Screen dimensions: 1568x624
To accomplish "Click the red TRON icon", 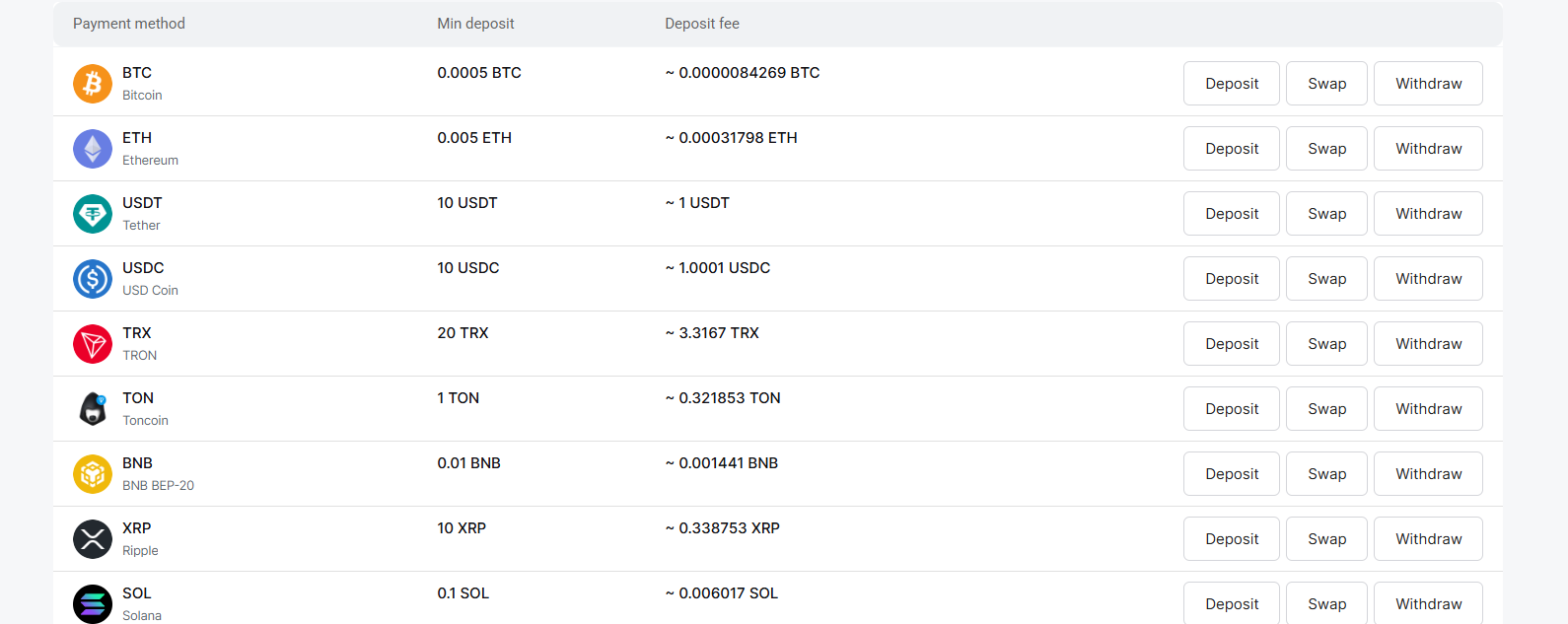I will coord(93,344).
